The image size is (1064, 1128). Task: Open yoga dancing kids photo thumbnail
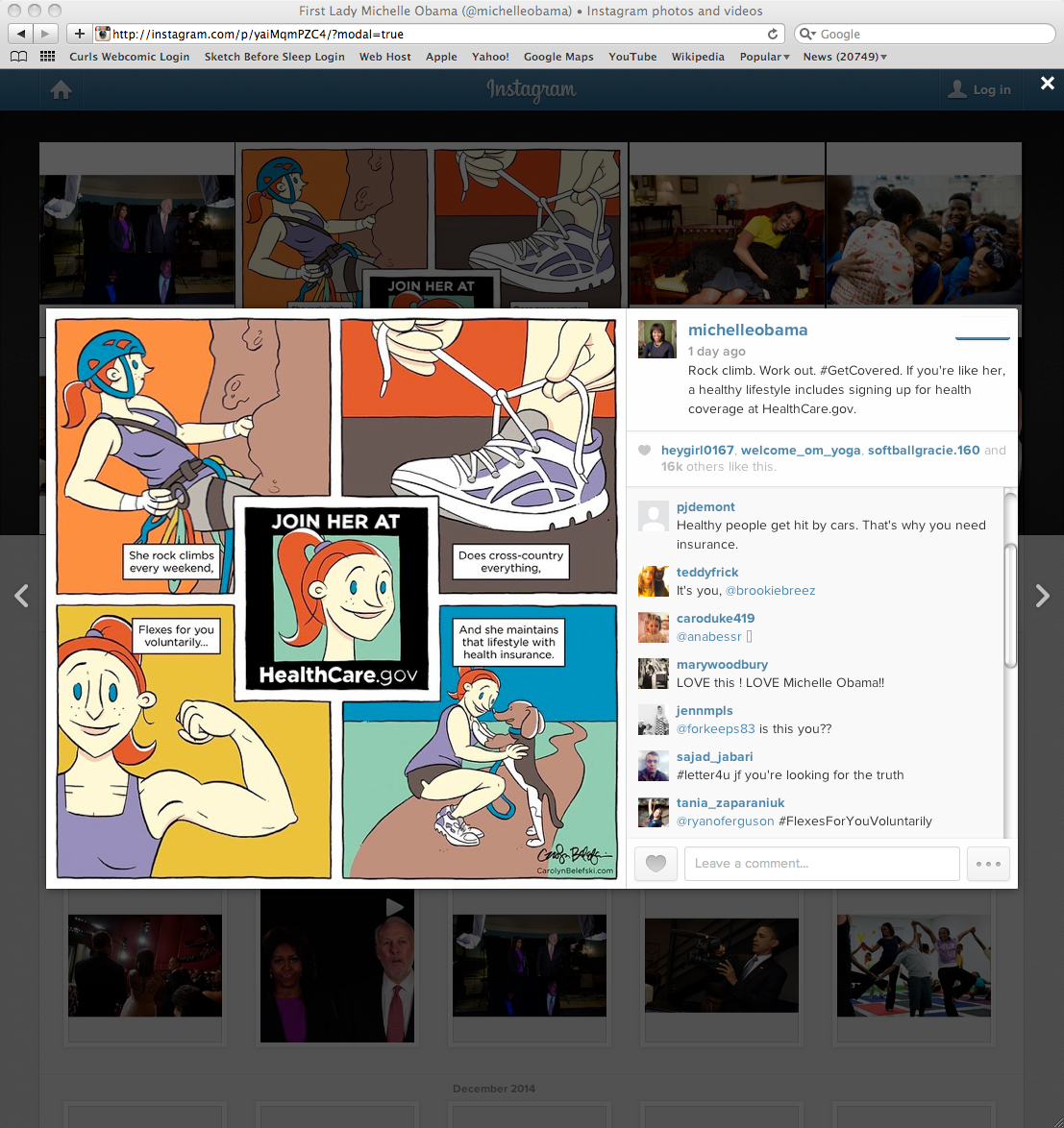coord(914,967)
